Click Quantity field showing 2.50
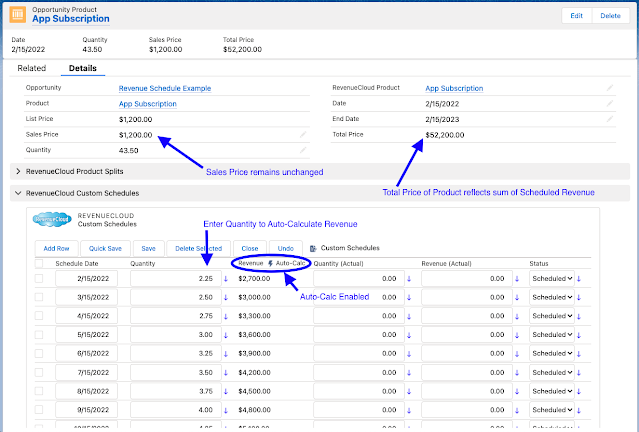The width and height of the screenshot is (639, 432). (x=176, y=298)
